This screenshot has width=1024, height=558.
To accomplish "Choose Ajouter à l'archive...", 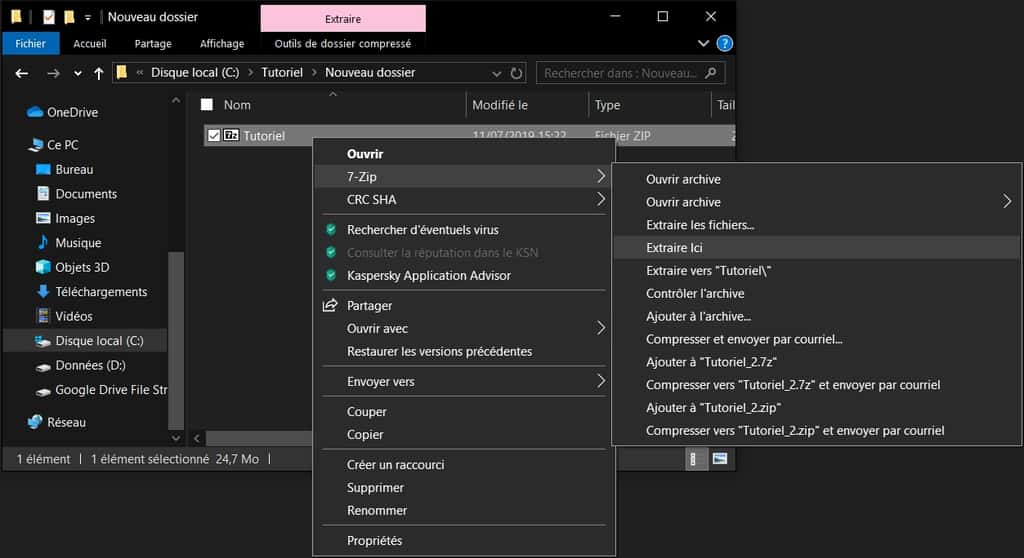I will (816, 316).
